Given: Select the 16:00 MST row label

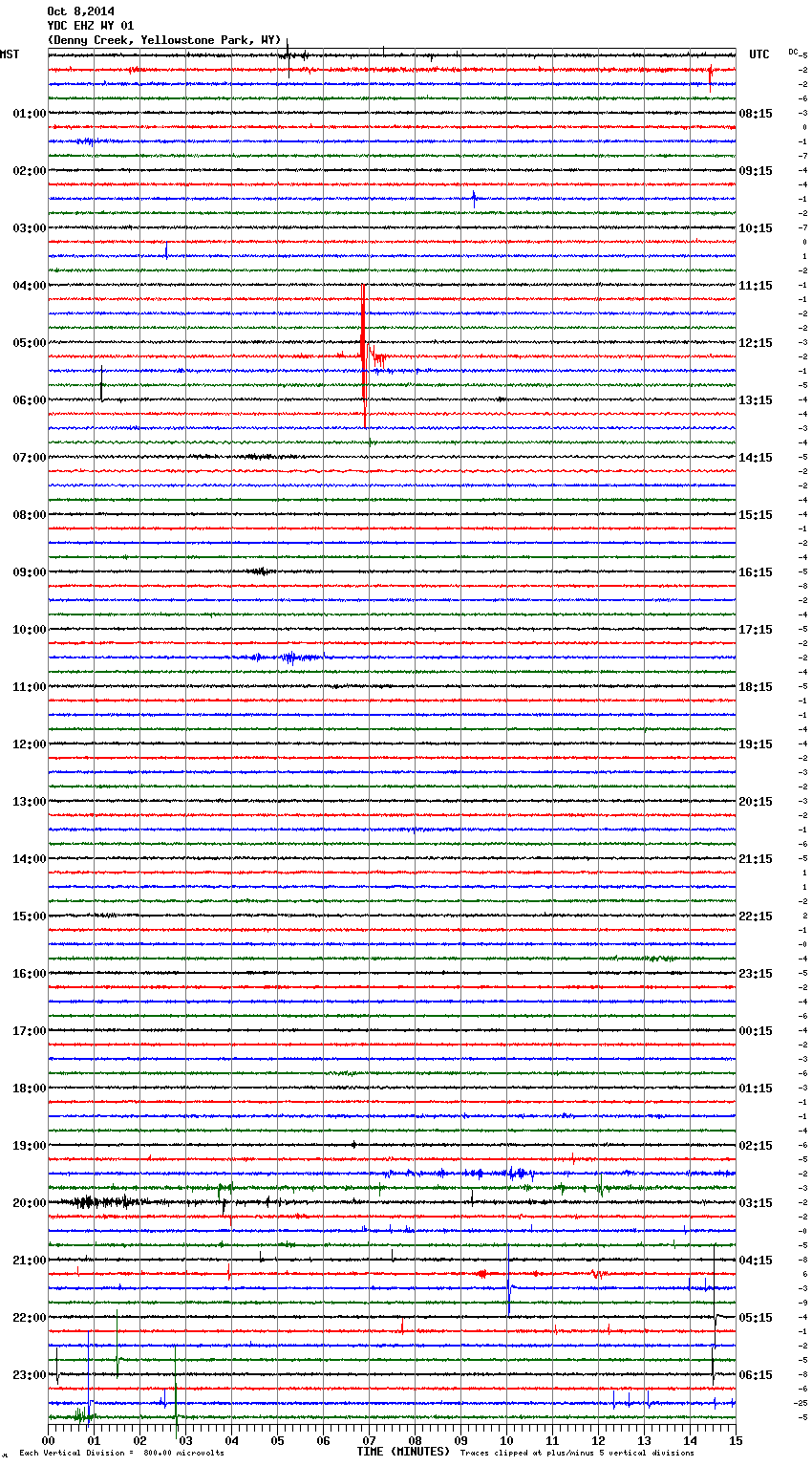Looking at the screenshot, I should 30,974.
